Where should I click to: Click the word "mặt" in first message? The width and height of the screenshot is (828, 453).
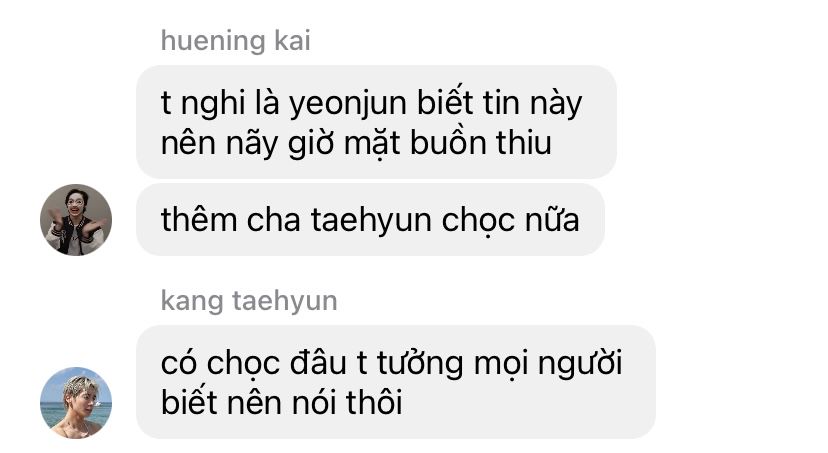372,144
